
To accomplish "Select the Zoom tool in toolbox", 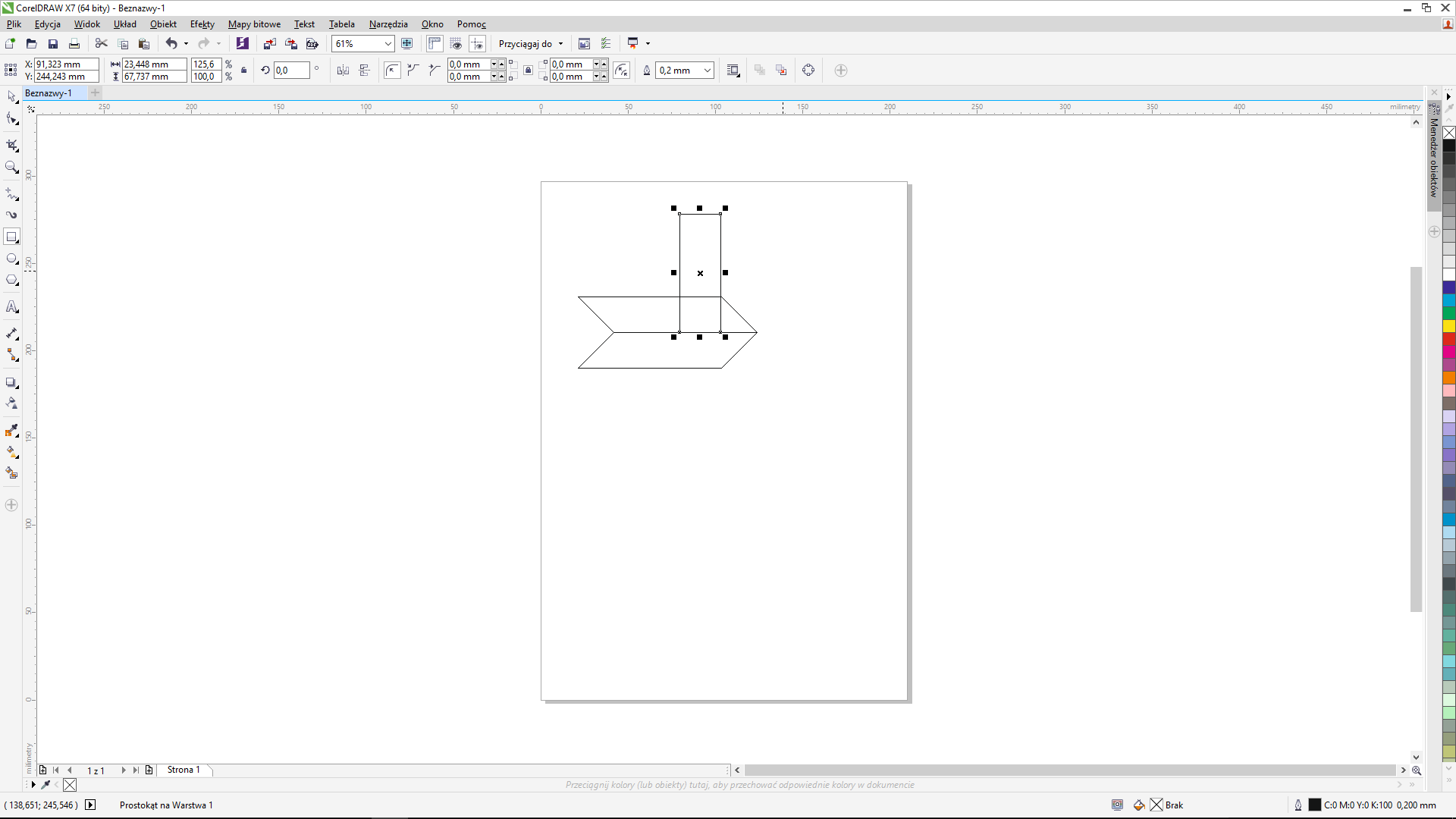I will [11, 167].
